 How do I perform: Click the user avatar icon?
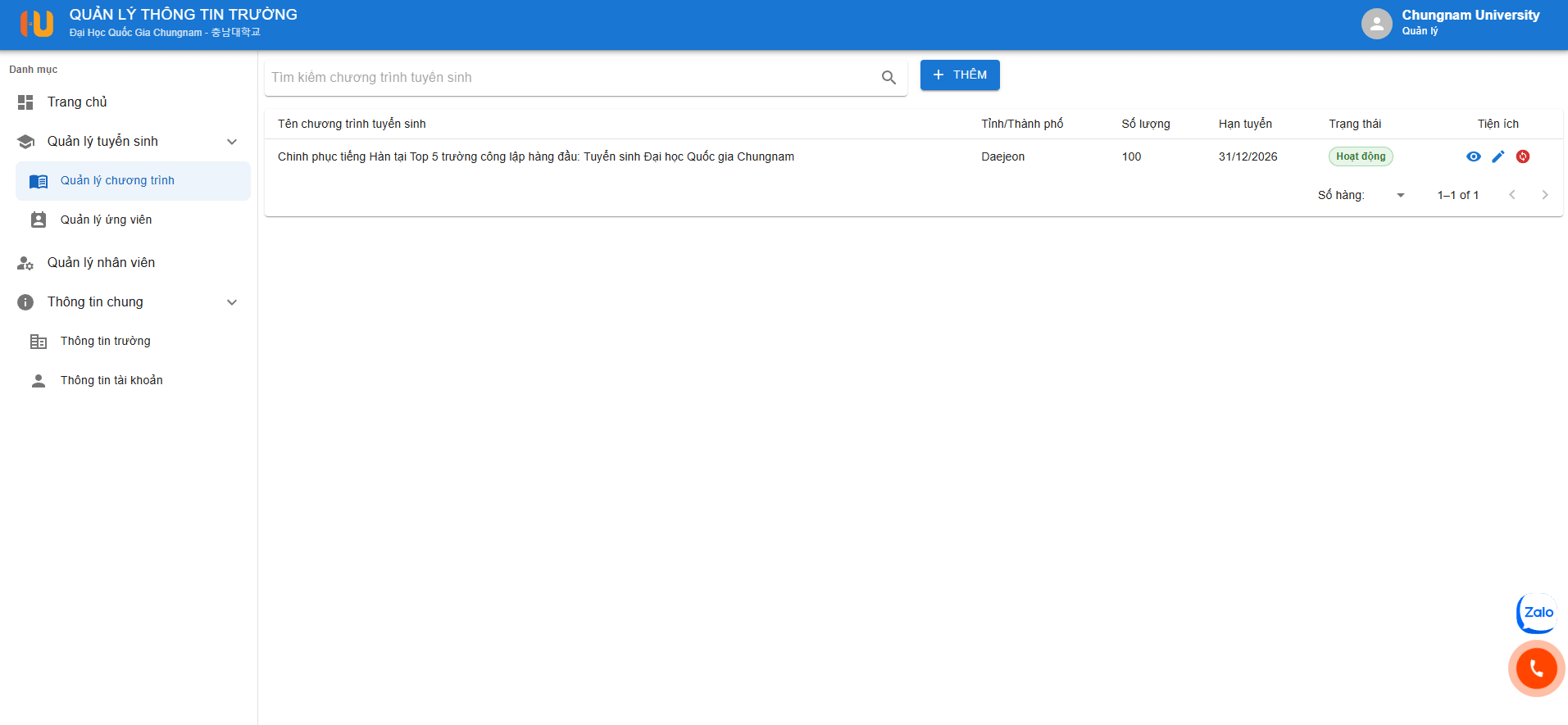1376,24
